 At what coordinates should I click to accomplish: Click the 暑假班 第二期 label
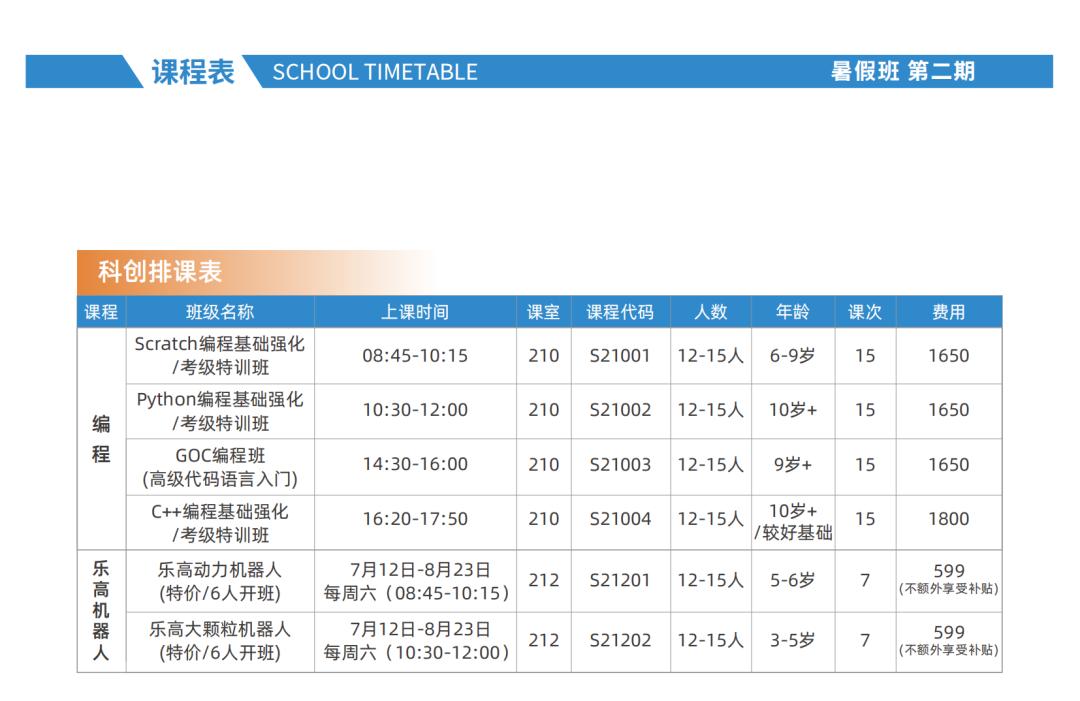pos(902,71)
